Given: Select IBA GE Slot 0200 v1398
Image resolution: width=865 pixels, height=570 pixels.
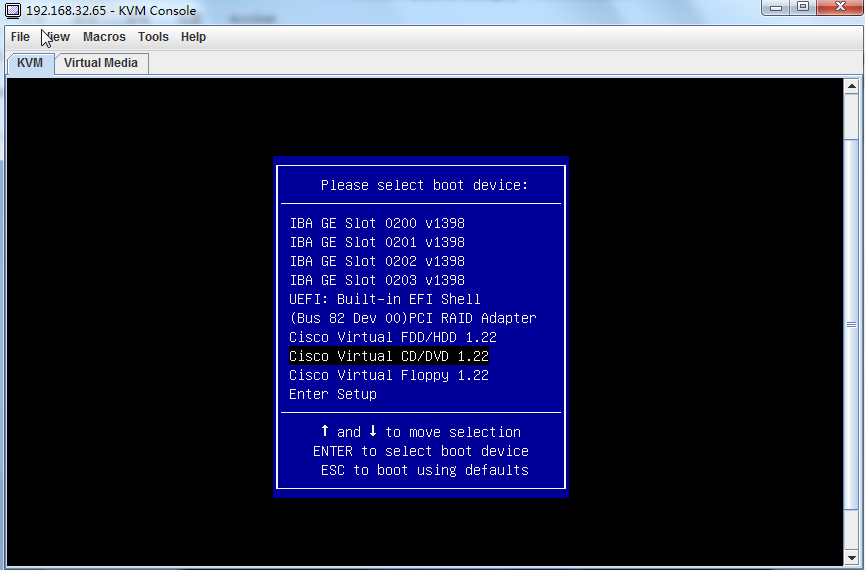Looking at the screenshot, I should point(377,223).
